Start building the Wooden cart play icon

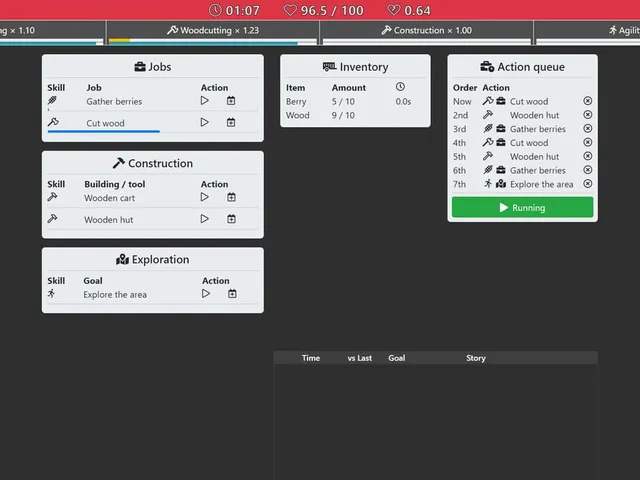[204, 198]
